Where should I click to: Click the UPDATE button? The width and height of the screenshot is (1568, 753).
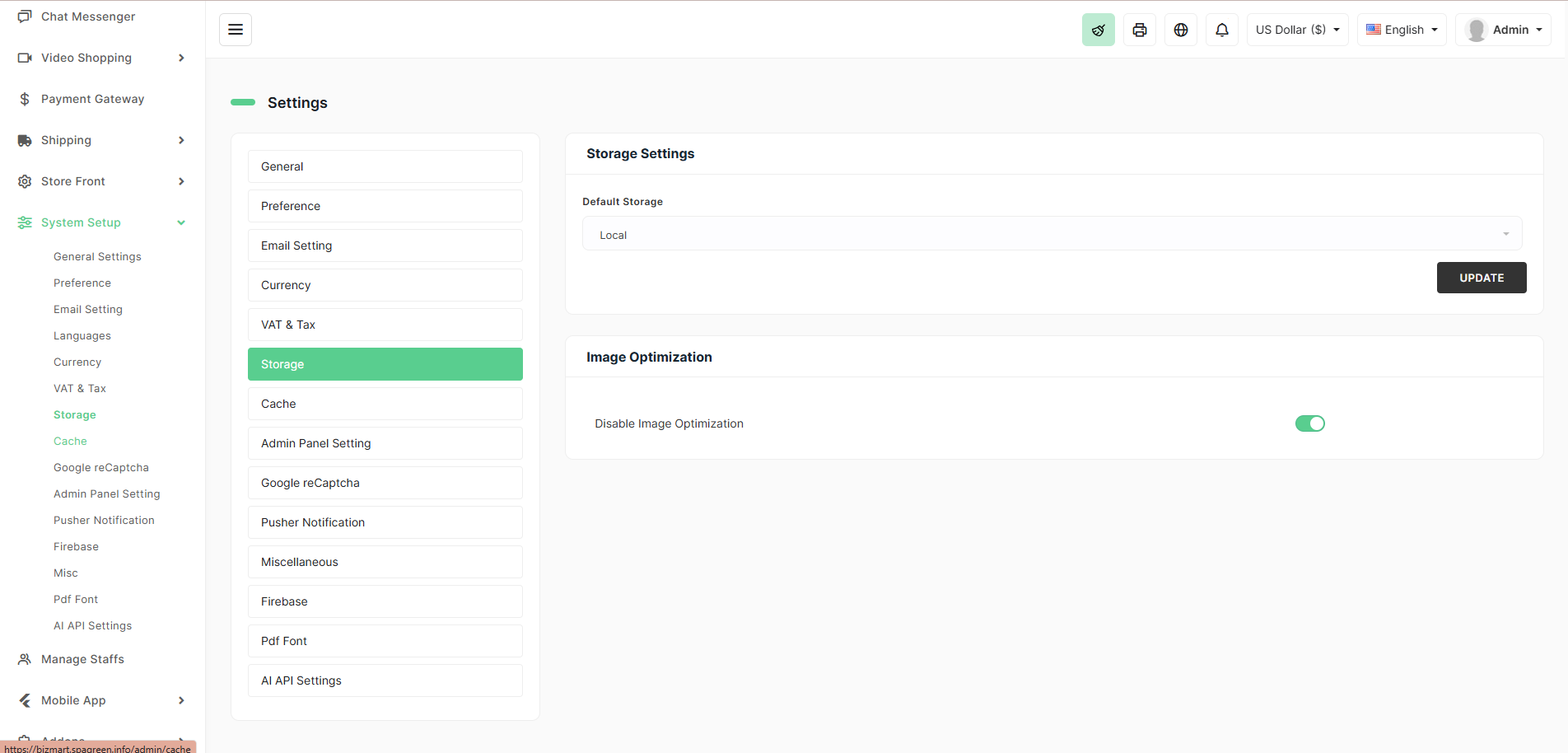click(x=1481, y=278)
